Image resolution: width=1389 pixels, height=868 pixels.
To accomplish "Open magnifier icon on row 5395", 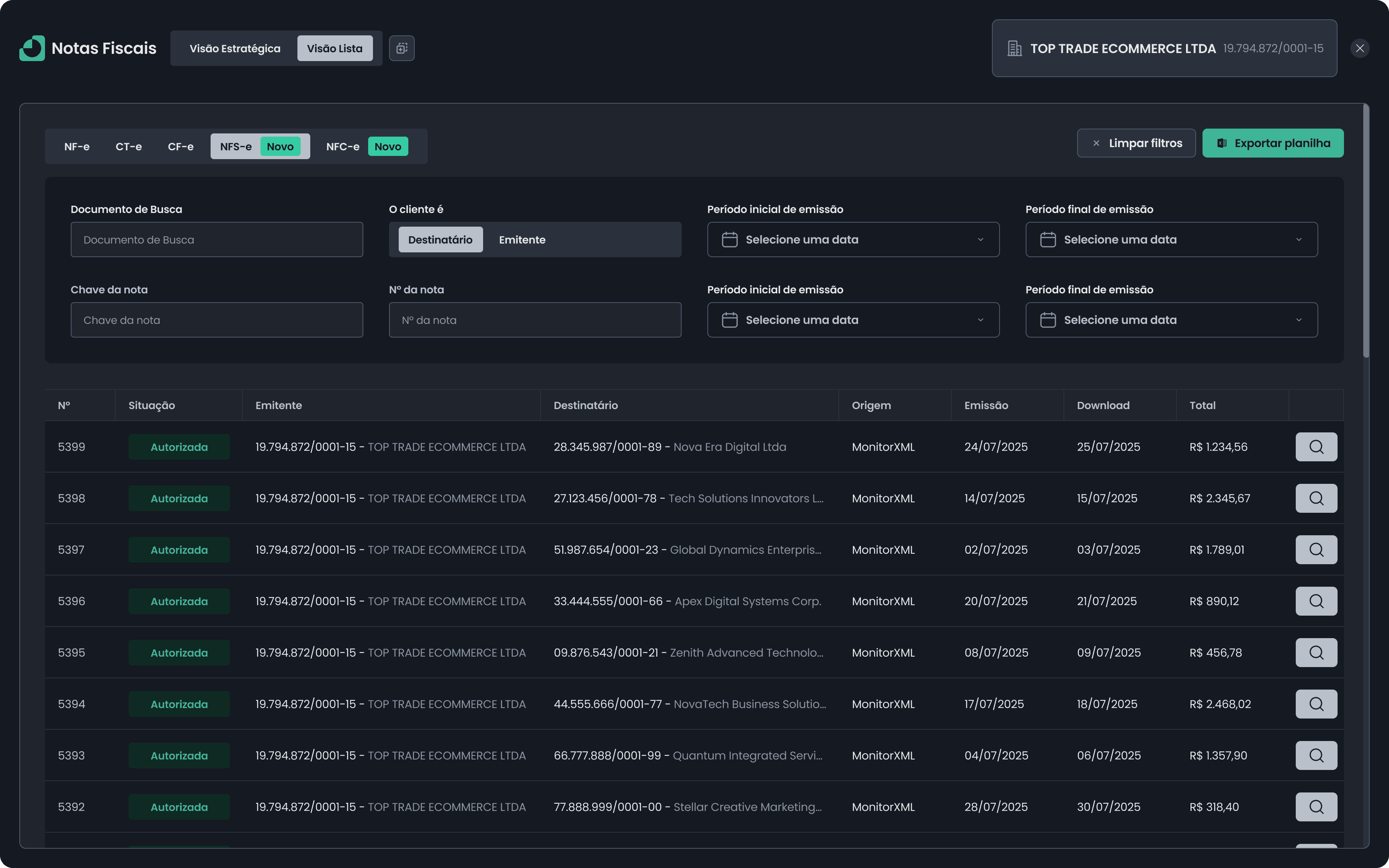I will [1315, 652].
